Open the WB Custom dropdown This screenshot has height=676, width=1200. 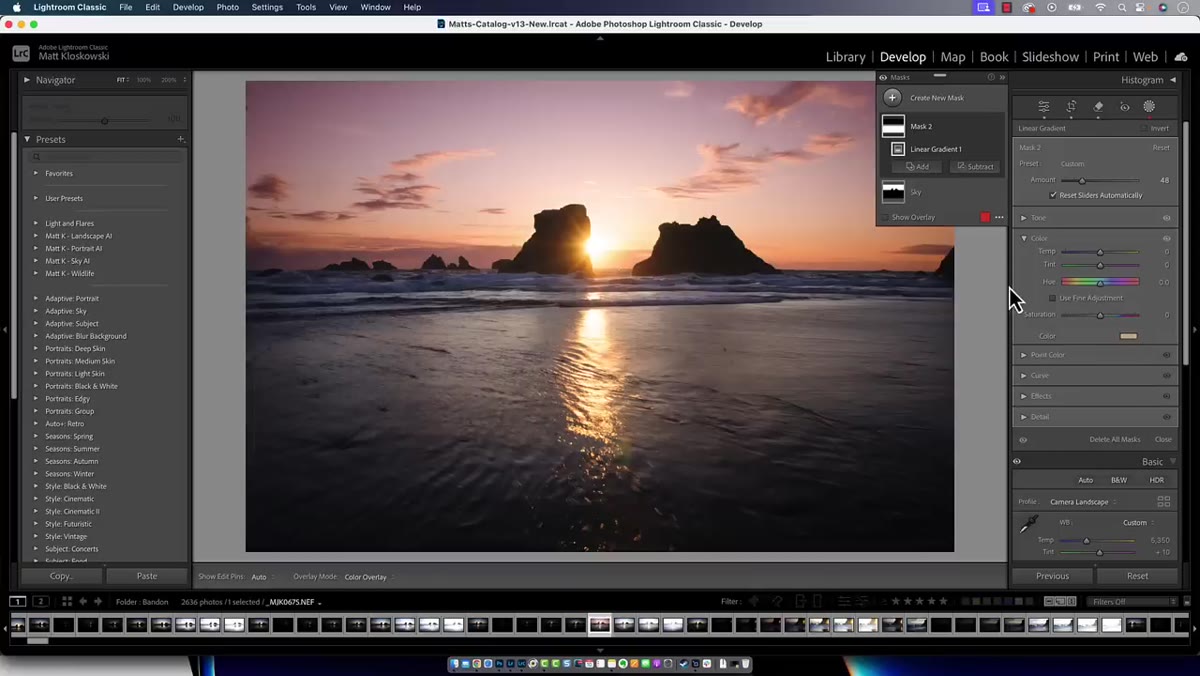click(x=1138, y=522)
